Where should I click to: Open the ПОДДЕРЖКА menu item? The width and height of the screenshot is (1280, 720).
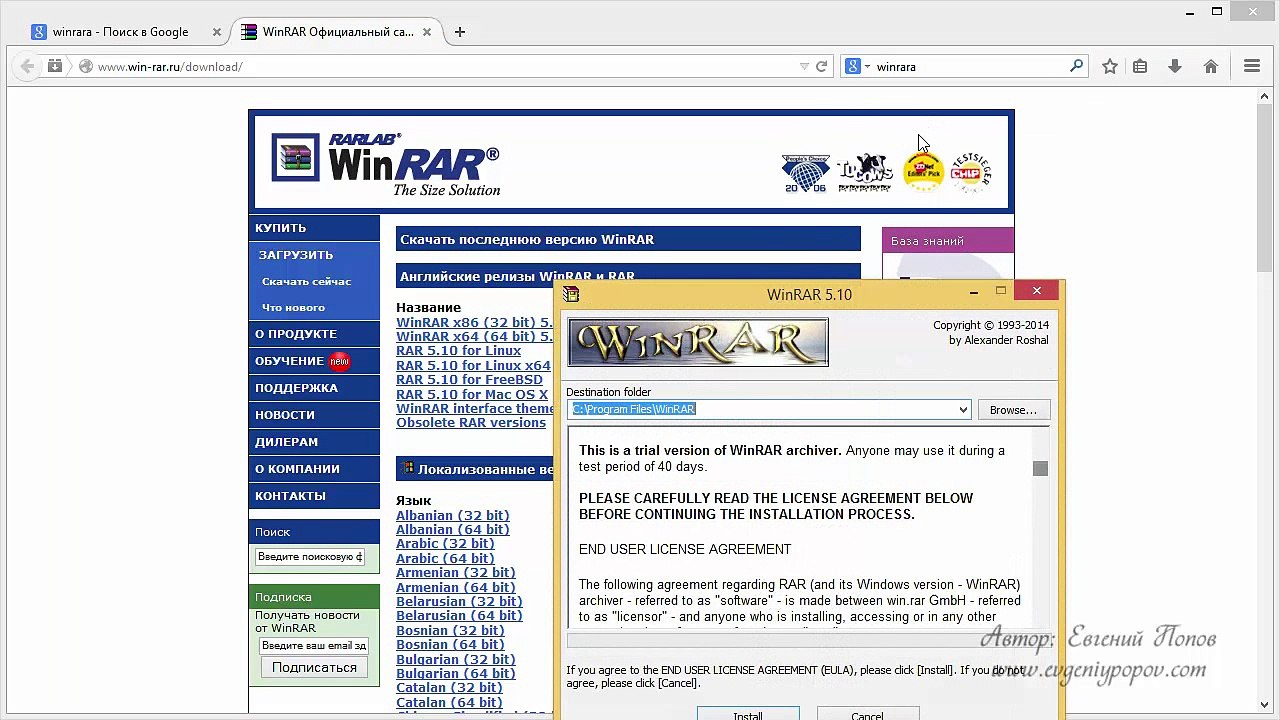(314, 388)
